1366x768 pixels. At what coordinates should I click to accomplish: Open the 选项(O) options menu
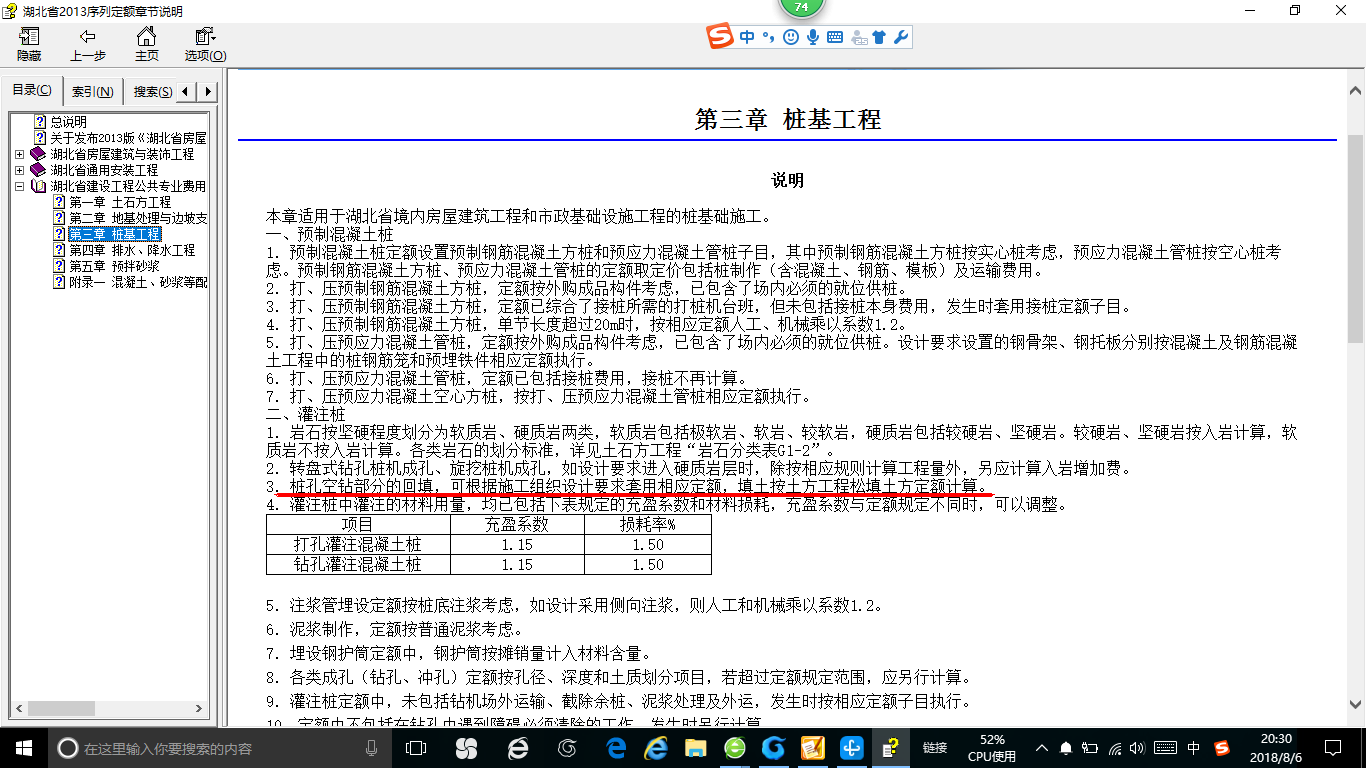205,45
